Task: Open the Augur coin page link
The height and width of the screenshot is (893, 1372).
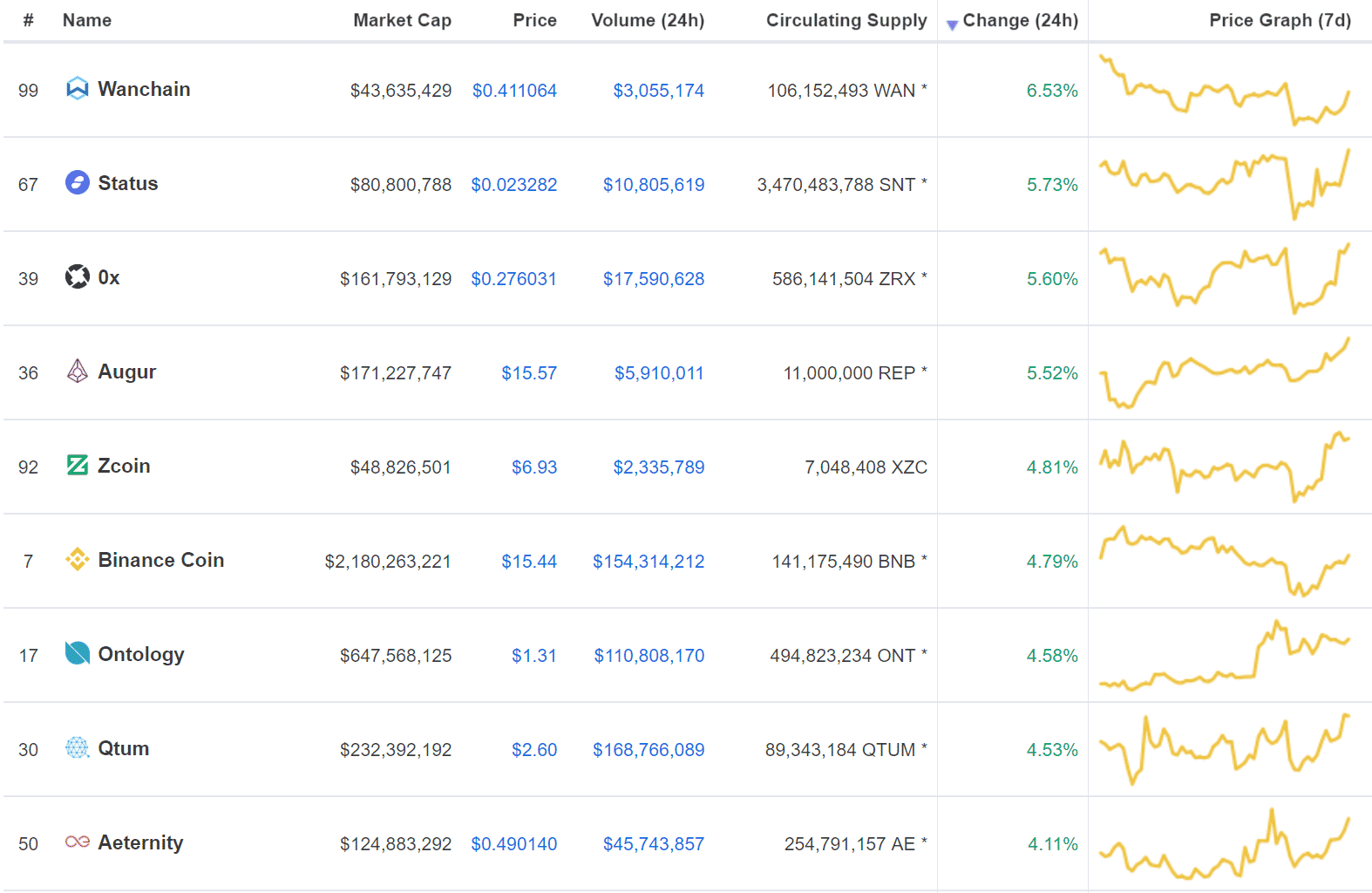Action: (127, 372)
